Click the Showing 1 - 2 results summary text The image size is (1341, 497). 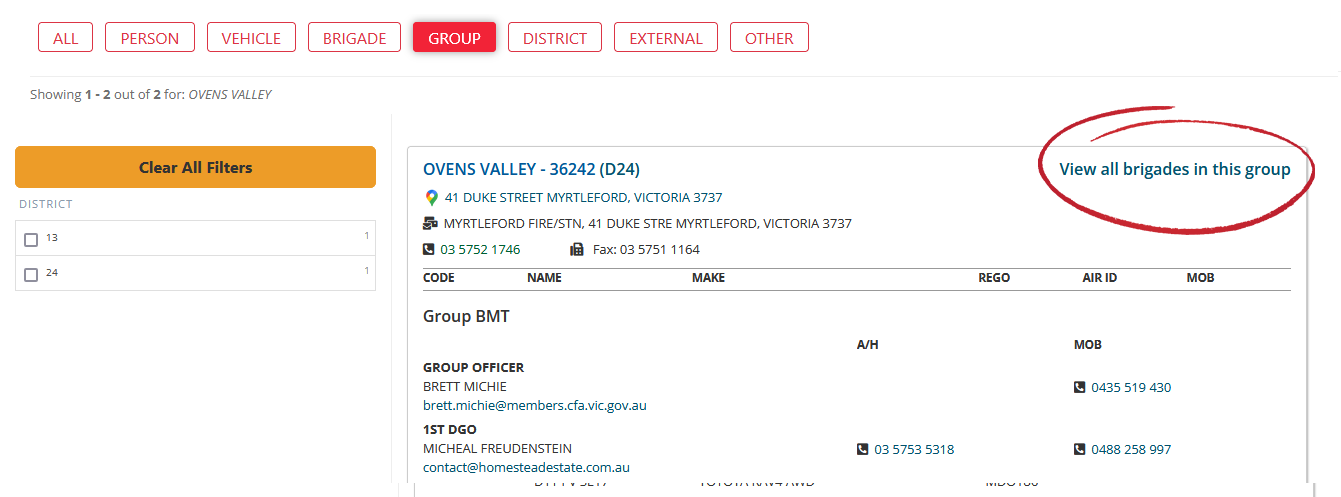pyautogui.click(x=151, y=95)
